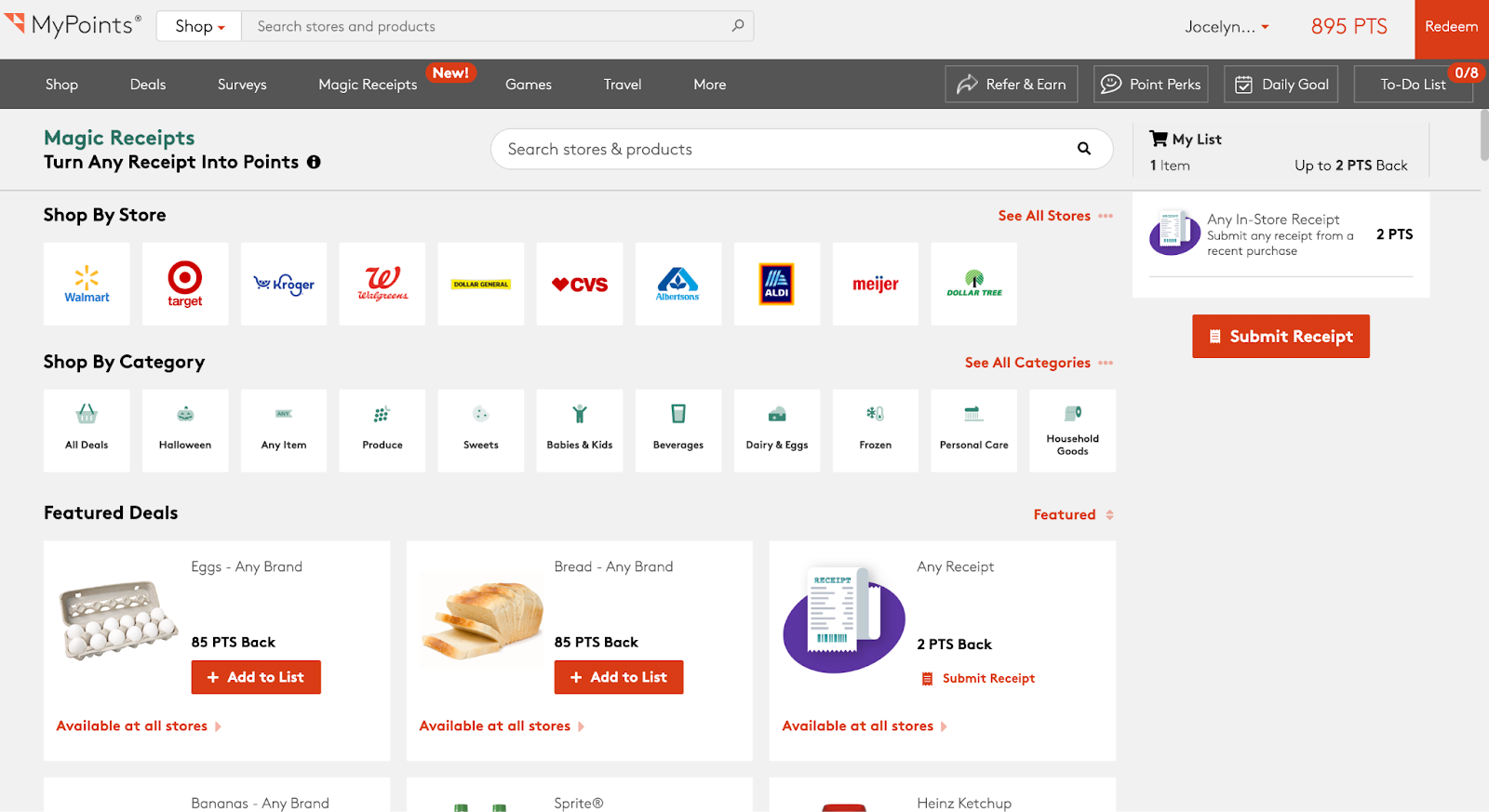Click the Heinz Ketchup deal title
This screenshot has height=812, width=1489.
[964, 803]
